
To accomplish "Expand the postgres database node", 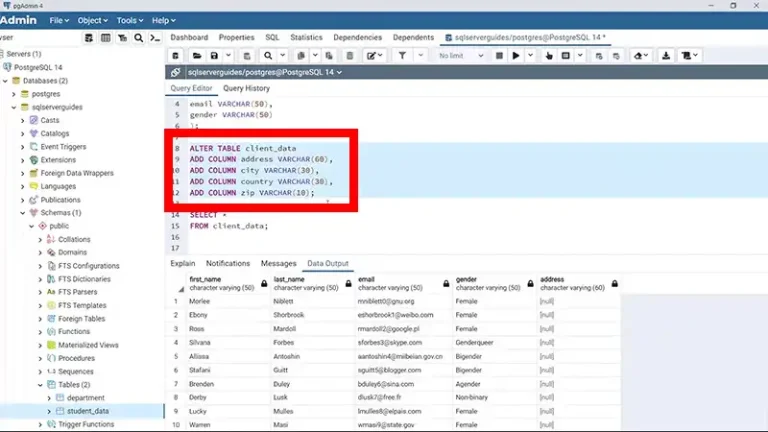I will coord(14,94).
